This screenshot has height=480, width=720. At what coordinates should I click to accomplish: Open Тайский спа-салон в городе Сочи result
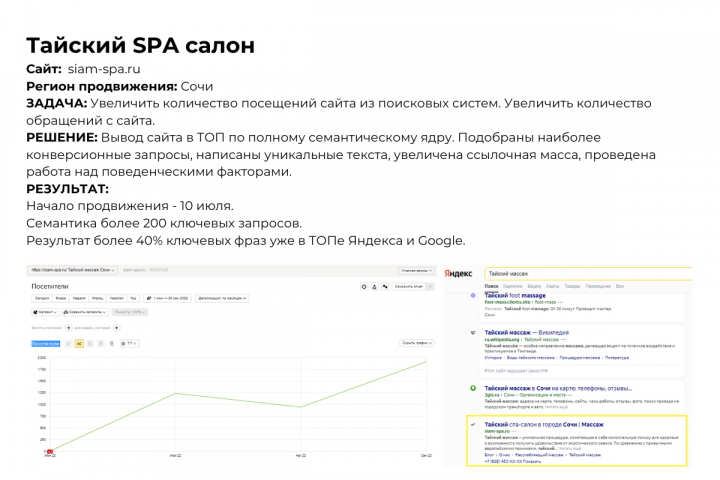pos(544,424)
